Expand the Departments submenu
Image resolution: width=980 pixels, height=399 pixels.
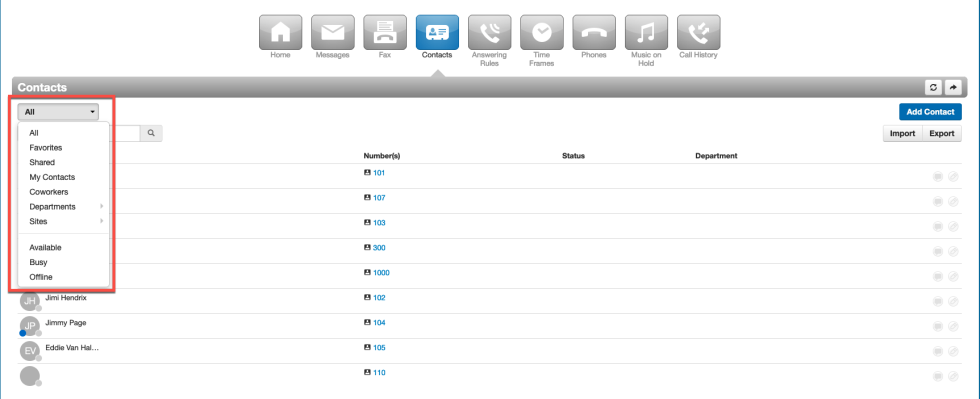tap(64, 206)
